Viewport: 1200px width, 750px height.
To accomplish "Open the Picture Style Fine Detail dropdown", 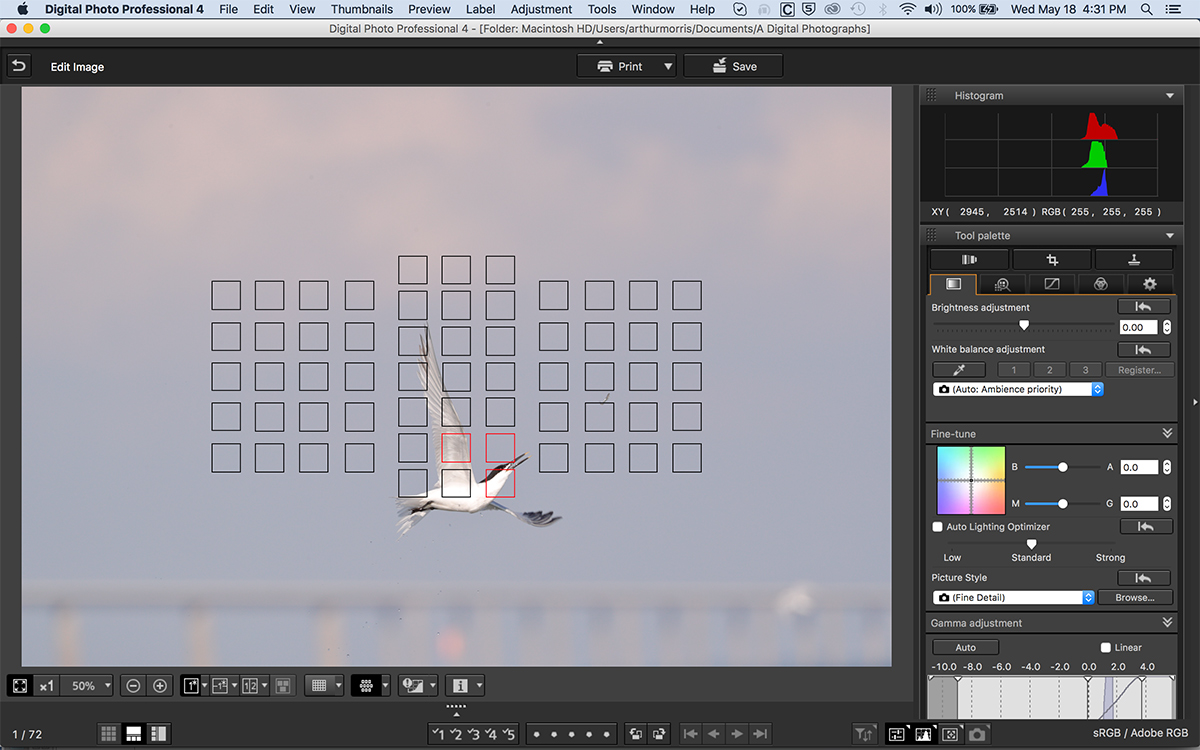I will [x=1014, y=597].
